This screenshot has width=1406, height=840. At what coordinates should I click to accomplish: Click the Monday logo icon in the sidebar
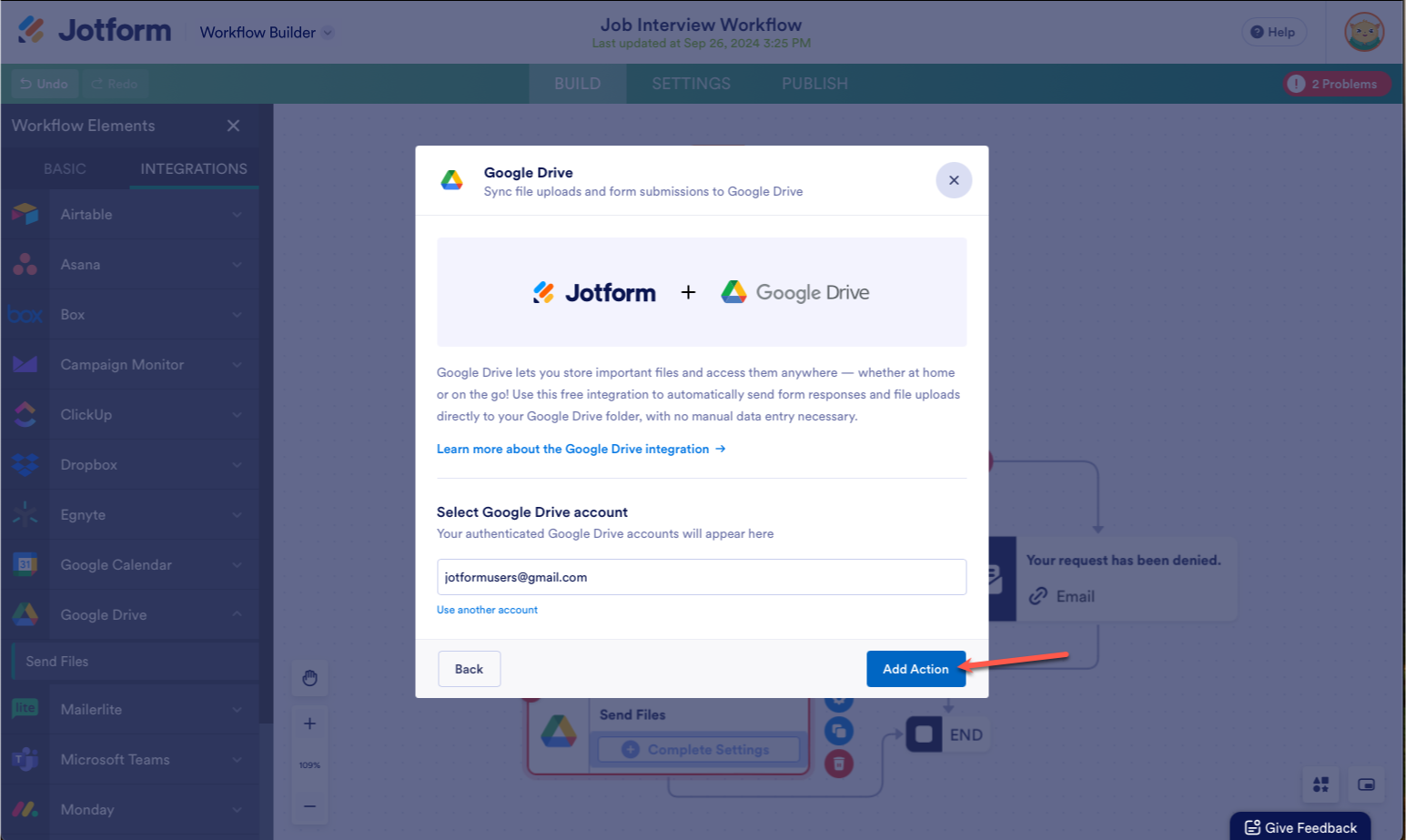click(25, 809)
